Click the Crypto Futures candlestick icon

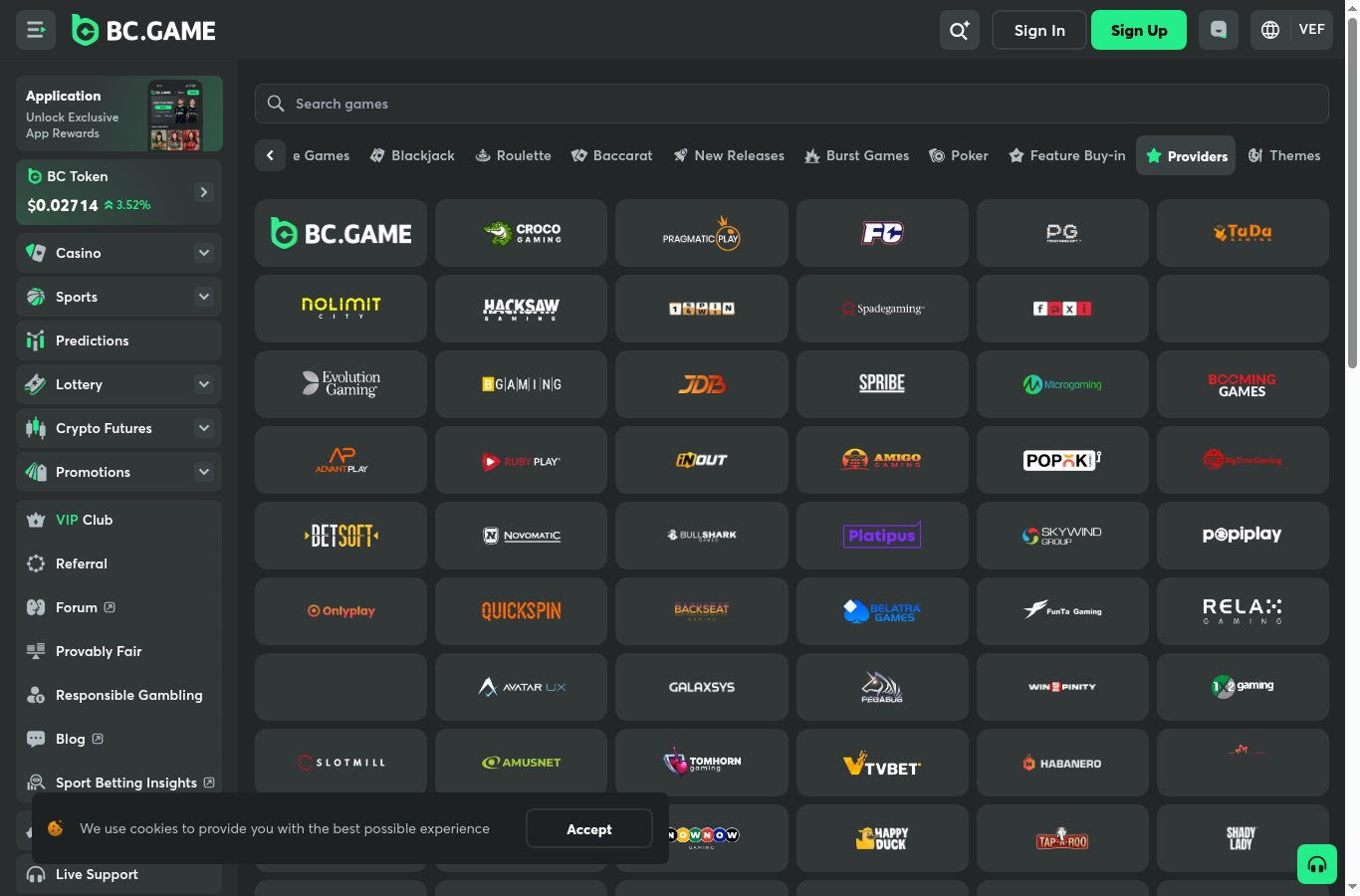click(36, 428)
